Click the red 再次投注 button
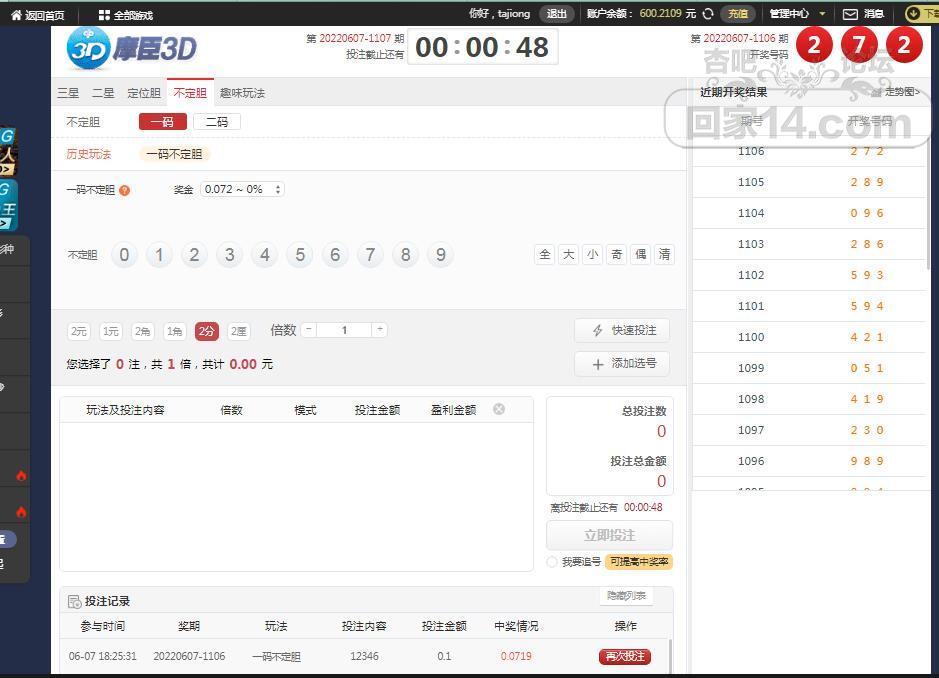Image resolution: width=939 pixels, height=678 pixels. [624, 656]
